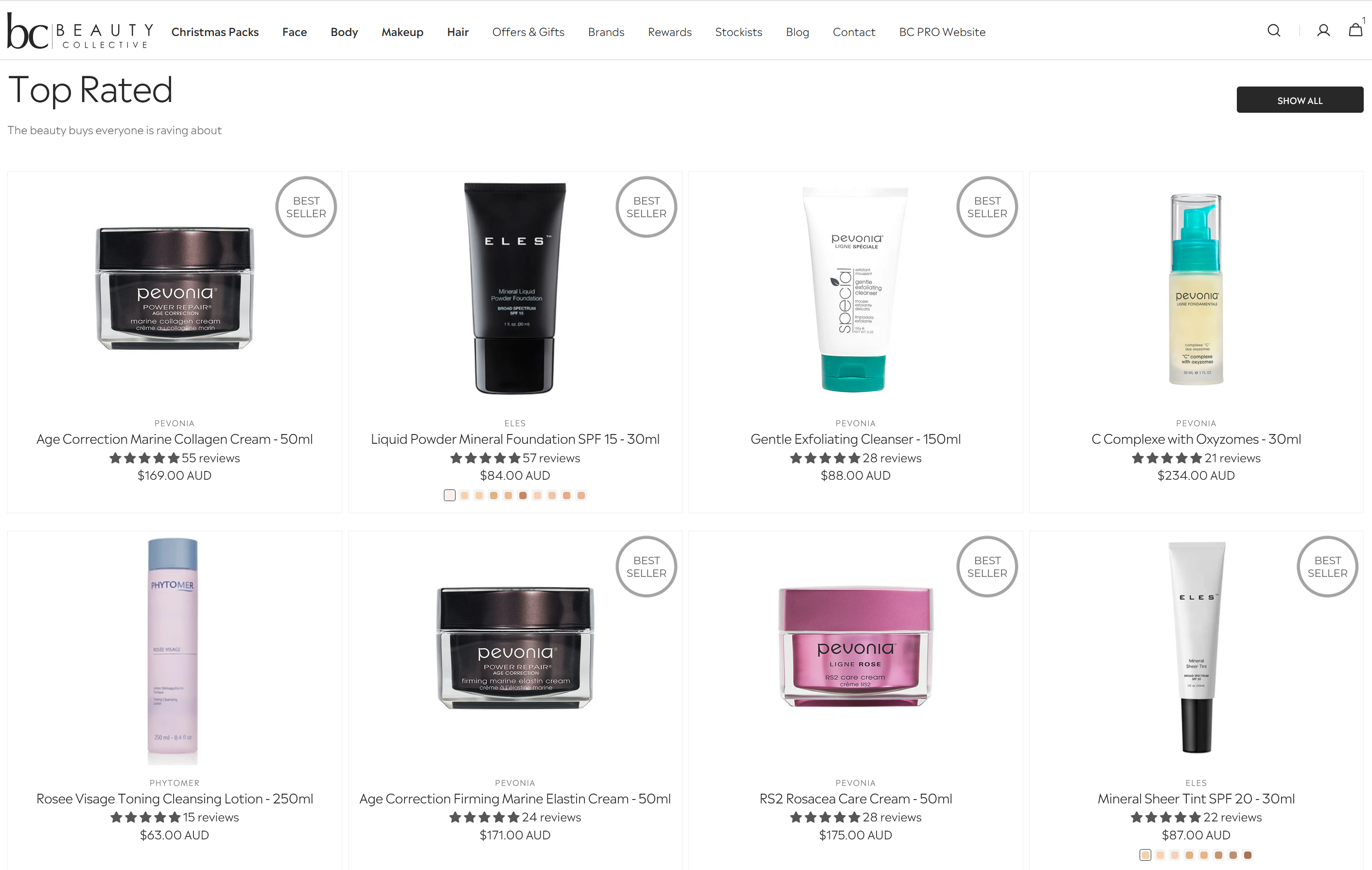Click Best Seller badge on Marine Collagen Cream
The height and width of the screenshot is (870, 1372).
[306, 207]
